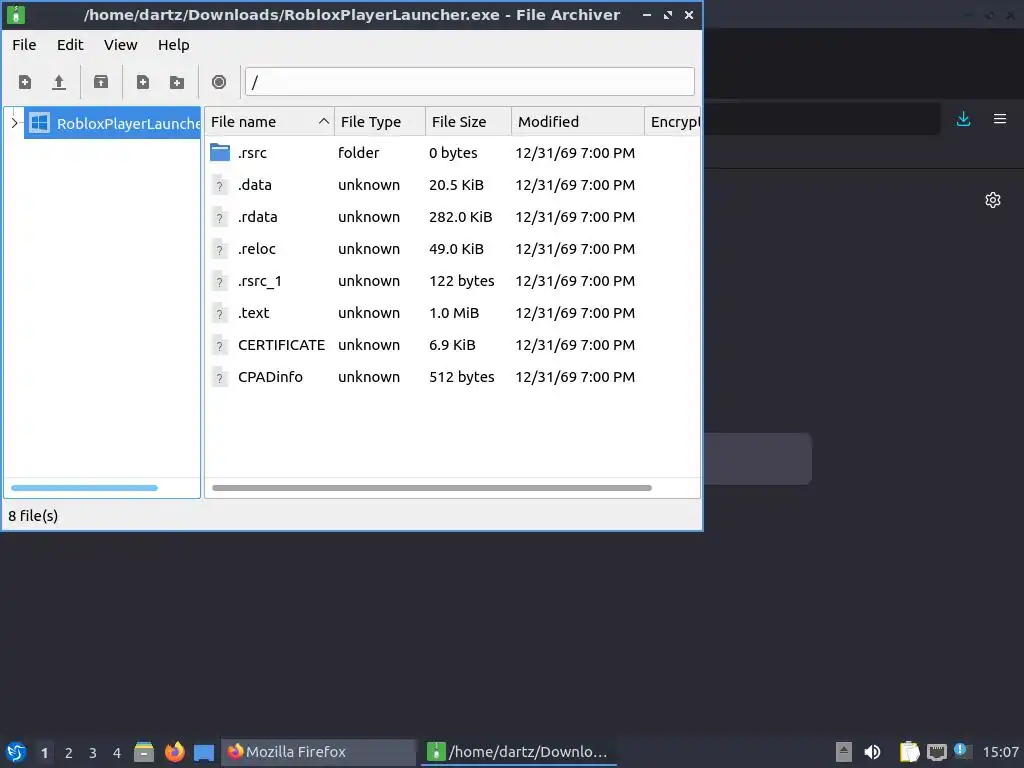
Task: Click the .rsrc blue folder icon
Action: click(x=220, y=153)
